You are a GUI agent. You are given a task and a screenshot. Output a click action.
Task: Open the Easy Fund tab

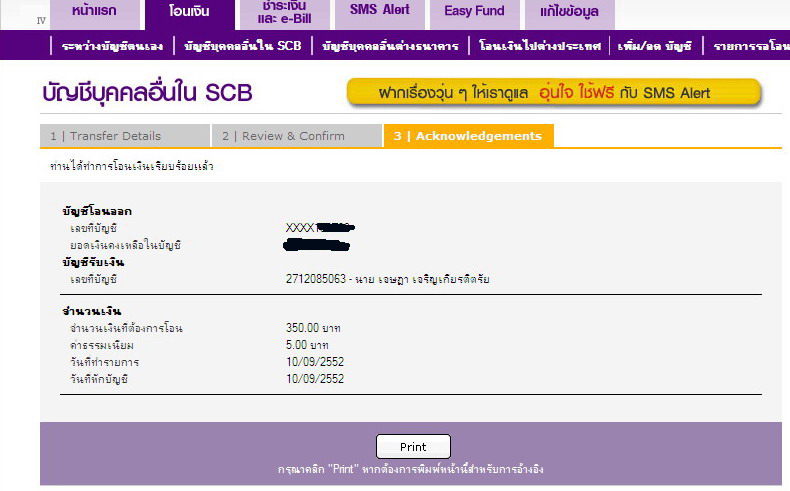pyautogui.click(x=474, y=14)
